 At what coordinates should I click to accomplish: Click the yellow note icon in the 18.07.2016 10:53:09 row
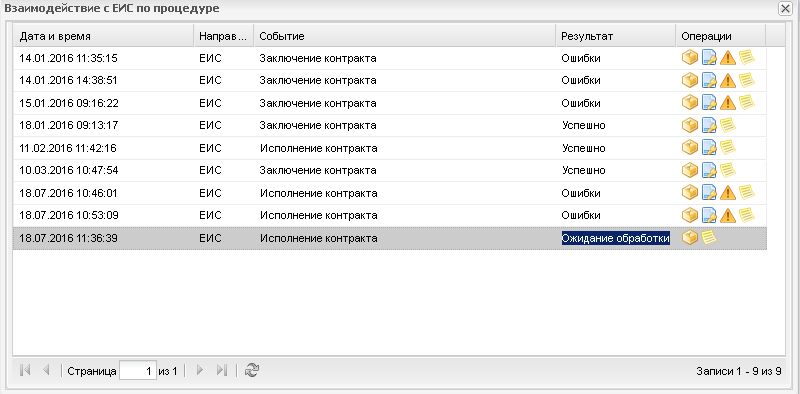tap(746, 214)
